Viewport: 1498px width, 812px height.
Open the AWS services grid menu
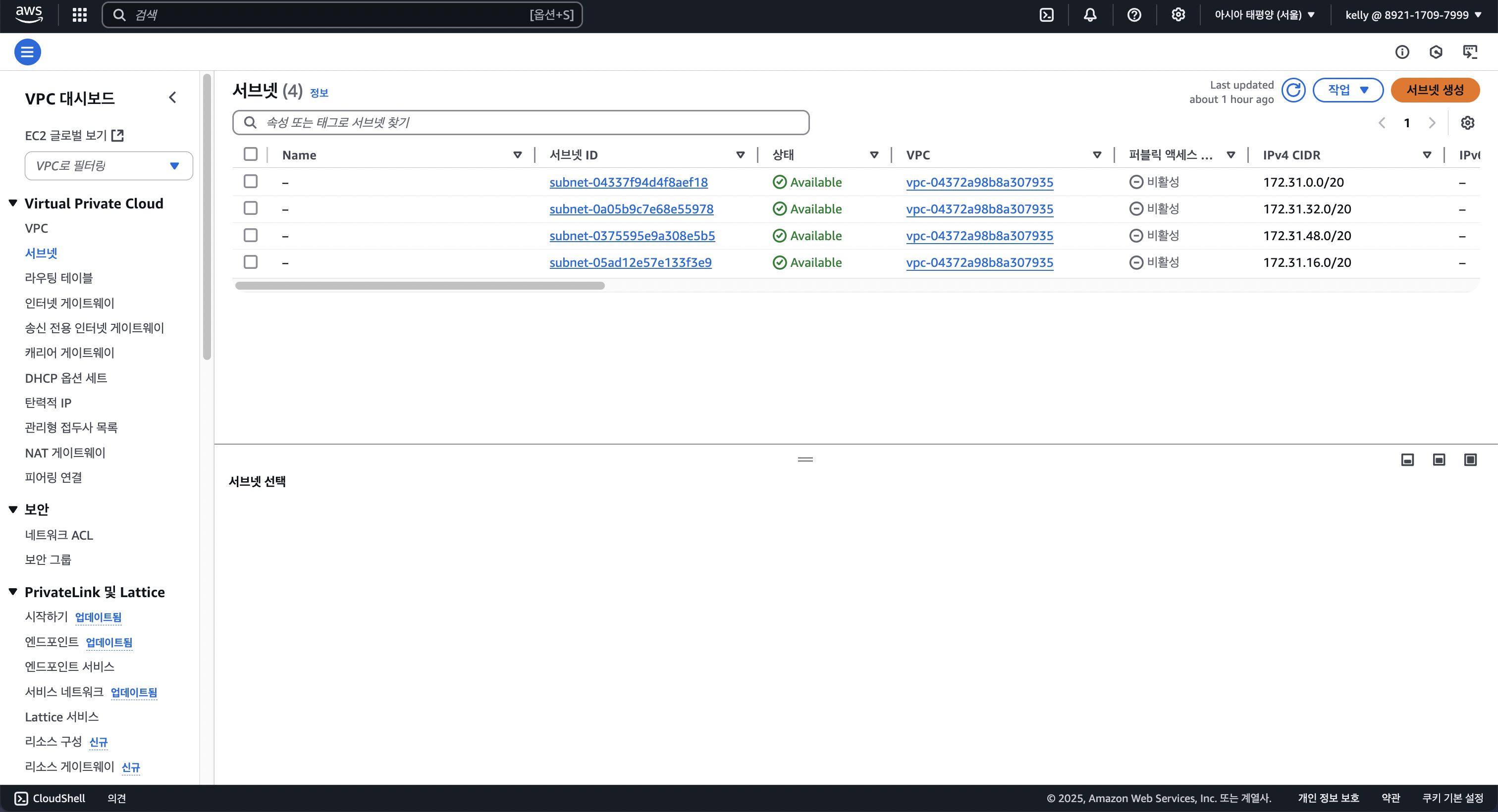point(80,15)
